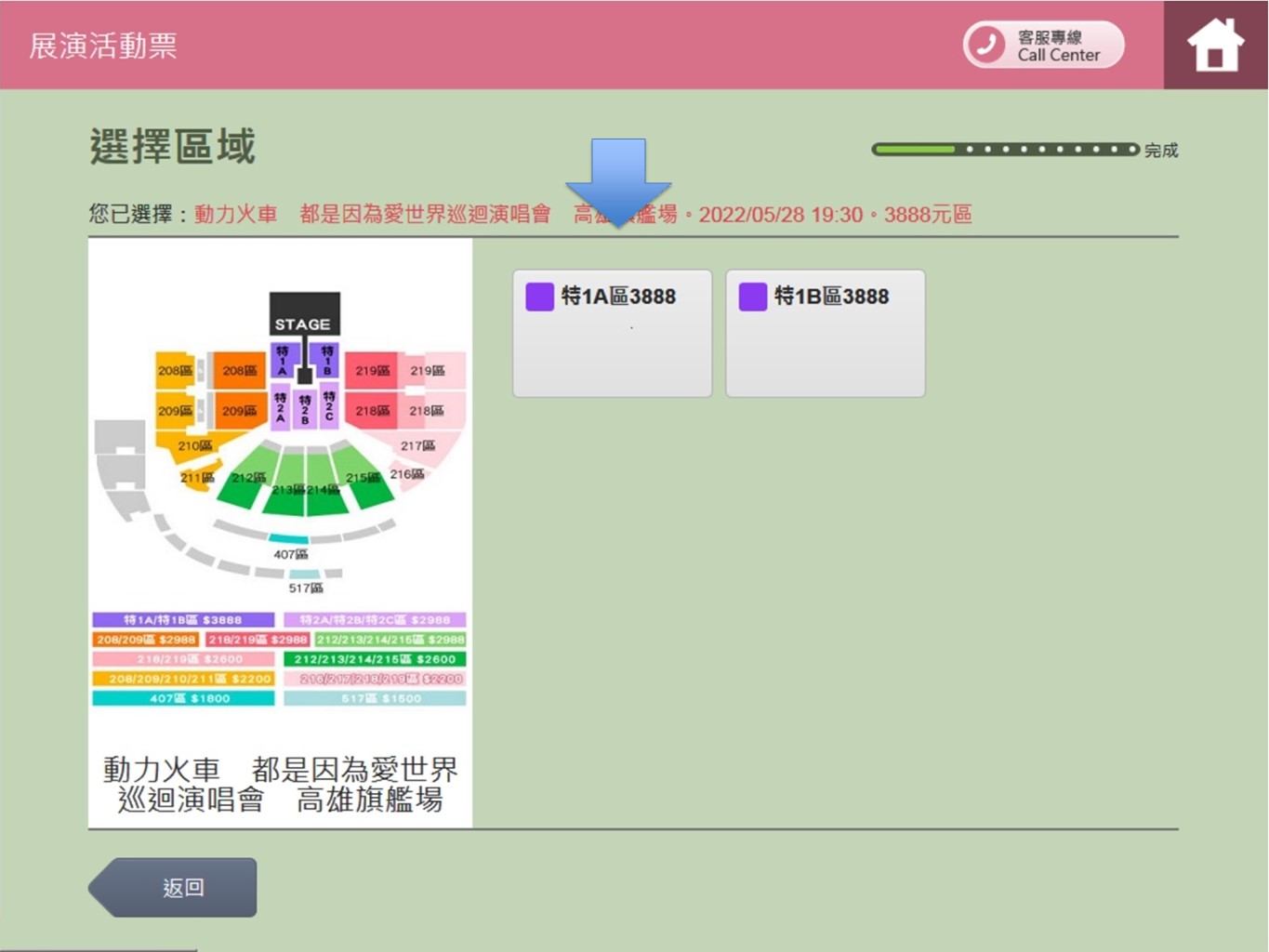Viewport: 1269px width, 952px height.
Task: Click the concert title caption under the map
Action: coord(280,784)
